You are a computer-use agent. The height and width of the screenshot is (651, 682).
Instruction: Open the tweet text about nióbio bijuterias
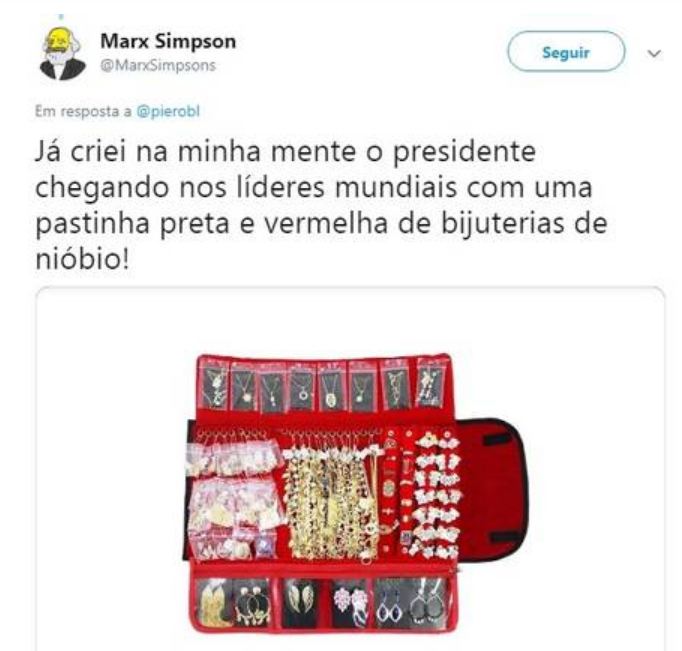pos(321,205)
